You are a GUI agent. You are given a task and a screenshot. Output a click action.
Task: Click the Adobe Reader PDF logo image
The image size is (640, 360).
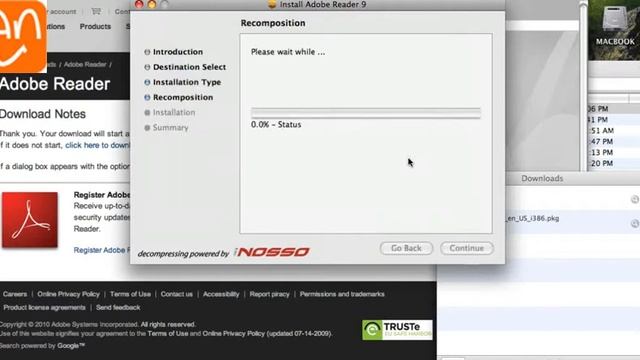click(x=30, y=220)
